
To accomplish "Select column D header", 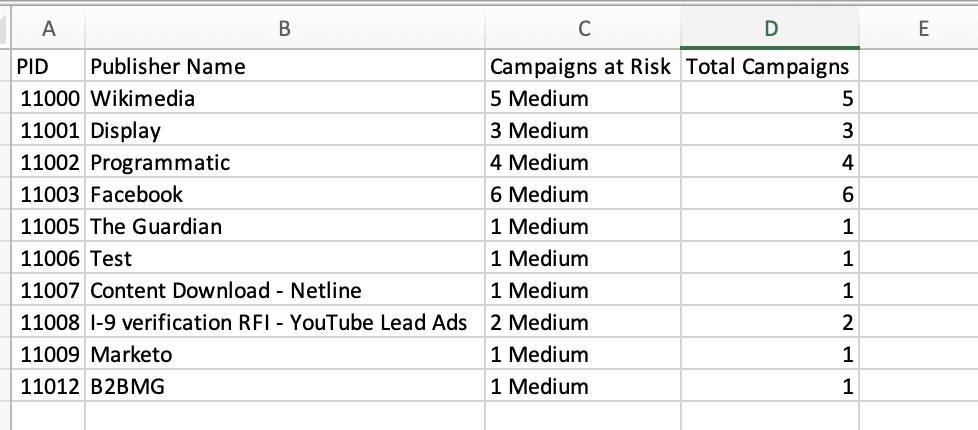I will pyautogui.click(x=769, y=29).
